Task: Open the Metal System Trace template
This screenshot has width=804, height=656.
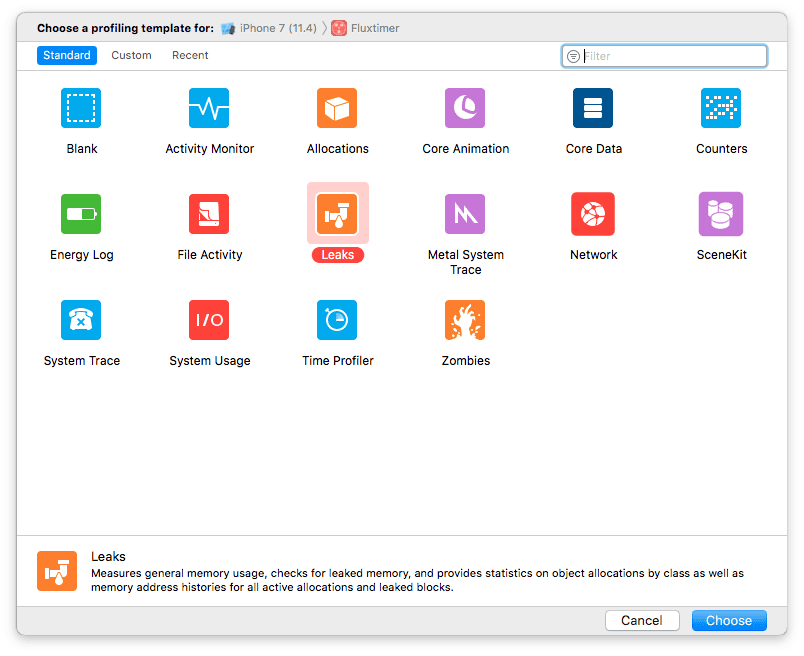Action: tap(465, 213)
